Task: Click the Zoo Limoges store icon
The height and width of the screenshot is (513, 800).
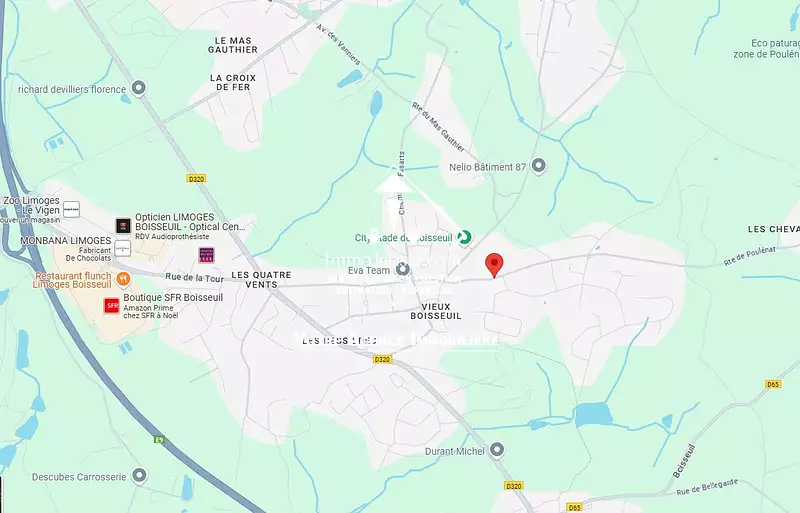Action: coord(71,209)
